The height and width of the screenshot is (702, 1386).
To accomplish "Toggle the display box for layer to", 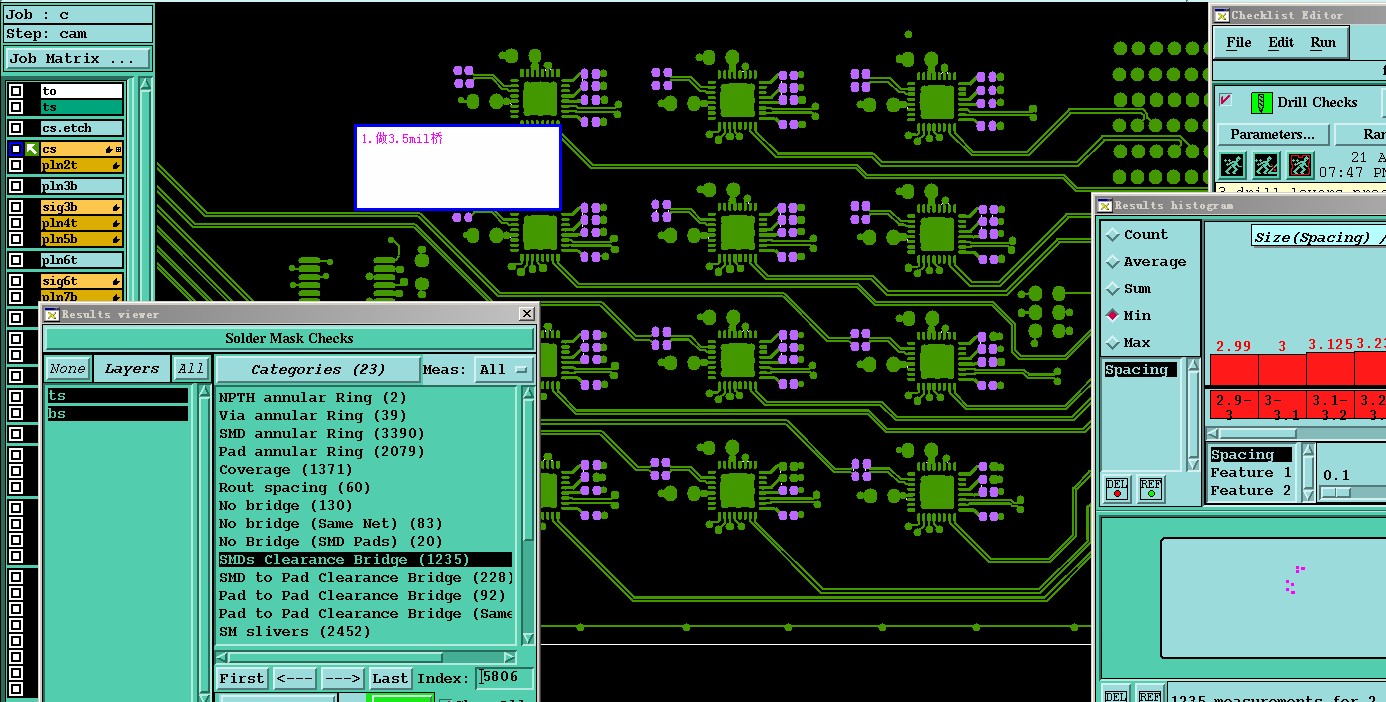I will point(16,91).
